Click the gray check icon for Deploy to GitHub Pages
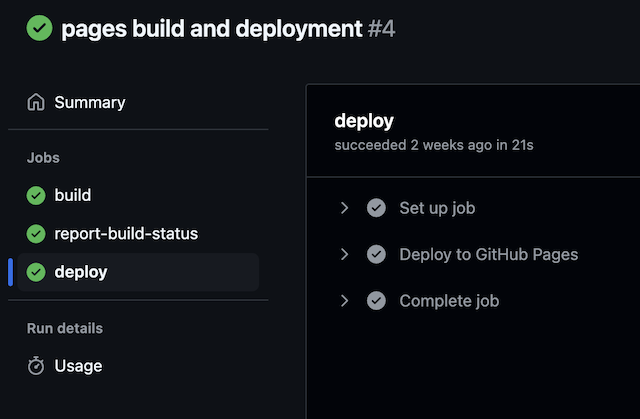Screen dimensions: 640x419 coord(376,255)
